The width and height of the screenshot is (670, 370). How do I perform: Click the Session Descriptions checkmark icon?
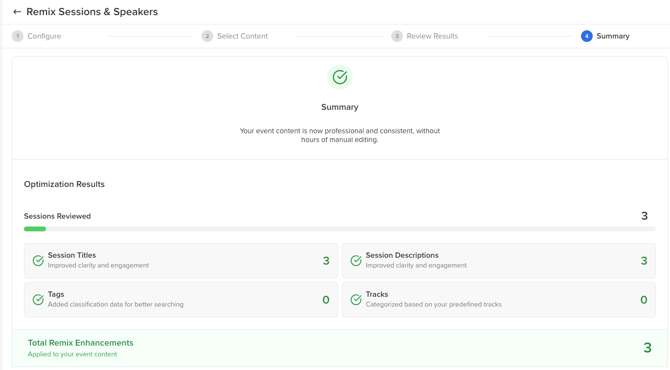pyautogui.click(x=356, y=261)
